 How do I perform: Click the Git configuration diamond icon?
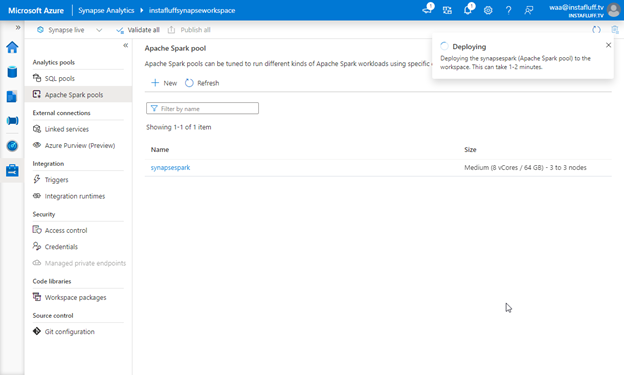(x=37, y=331)
